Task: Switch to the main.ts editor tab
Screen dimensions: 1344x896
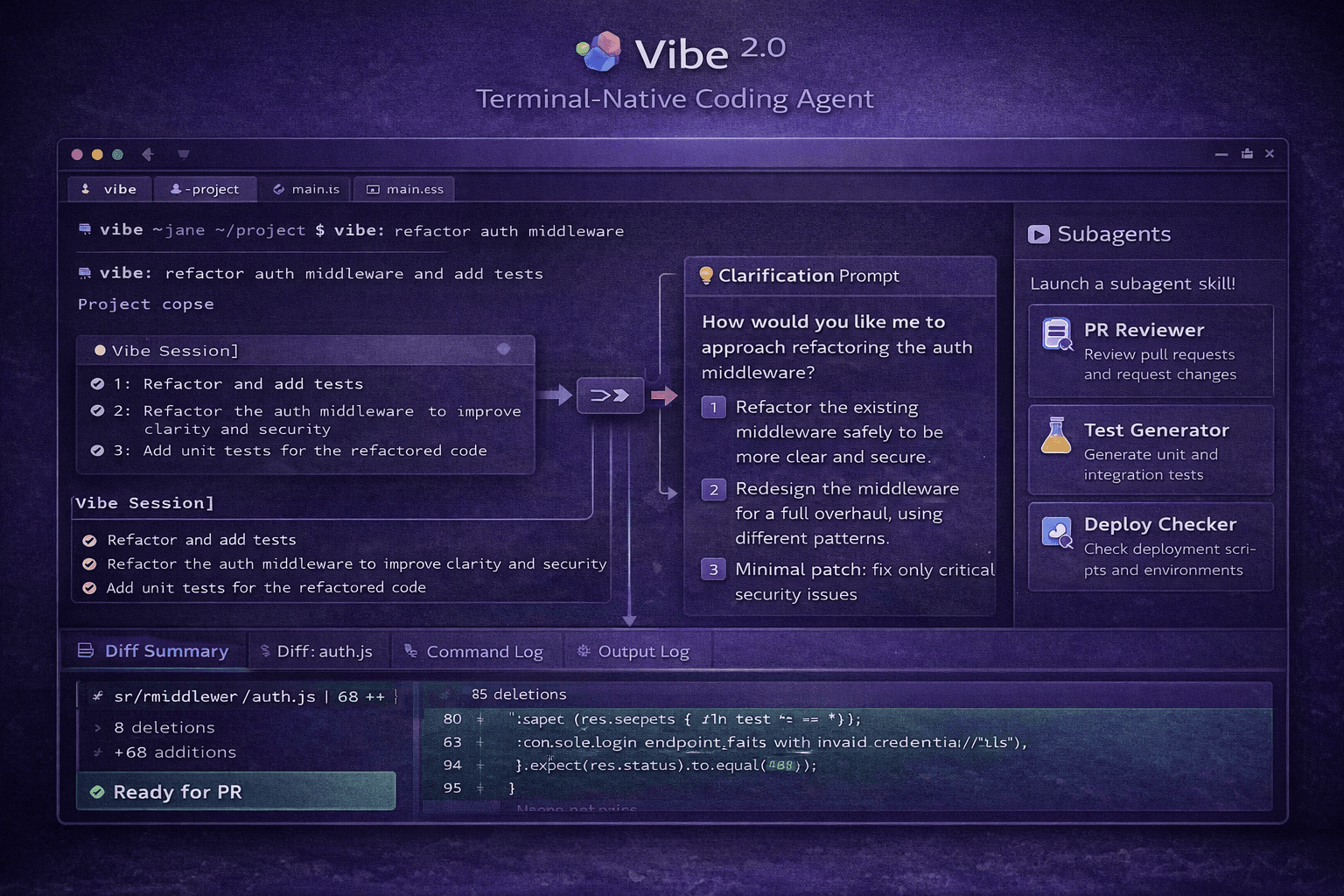Action: coord(305,188)
